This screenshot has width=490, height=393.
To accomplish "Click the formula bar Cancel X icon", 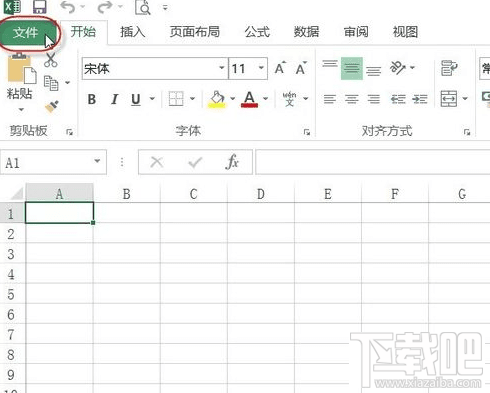I will pyautogui.click(x=157, y=162).
